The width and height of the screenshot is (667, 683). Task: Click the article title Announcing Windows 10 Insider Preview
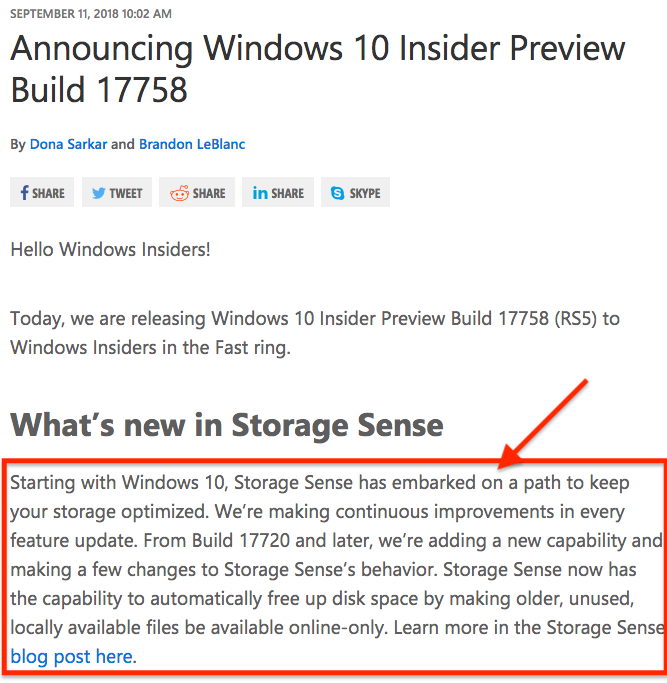[x=318, y=48]
